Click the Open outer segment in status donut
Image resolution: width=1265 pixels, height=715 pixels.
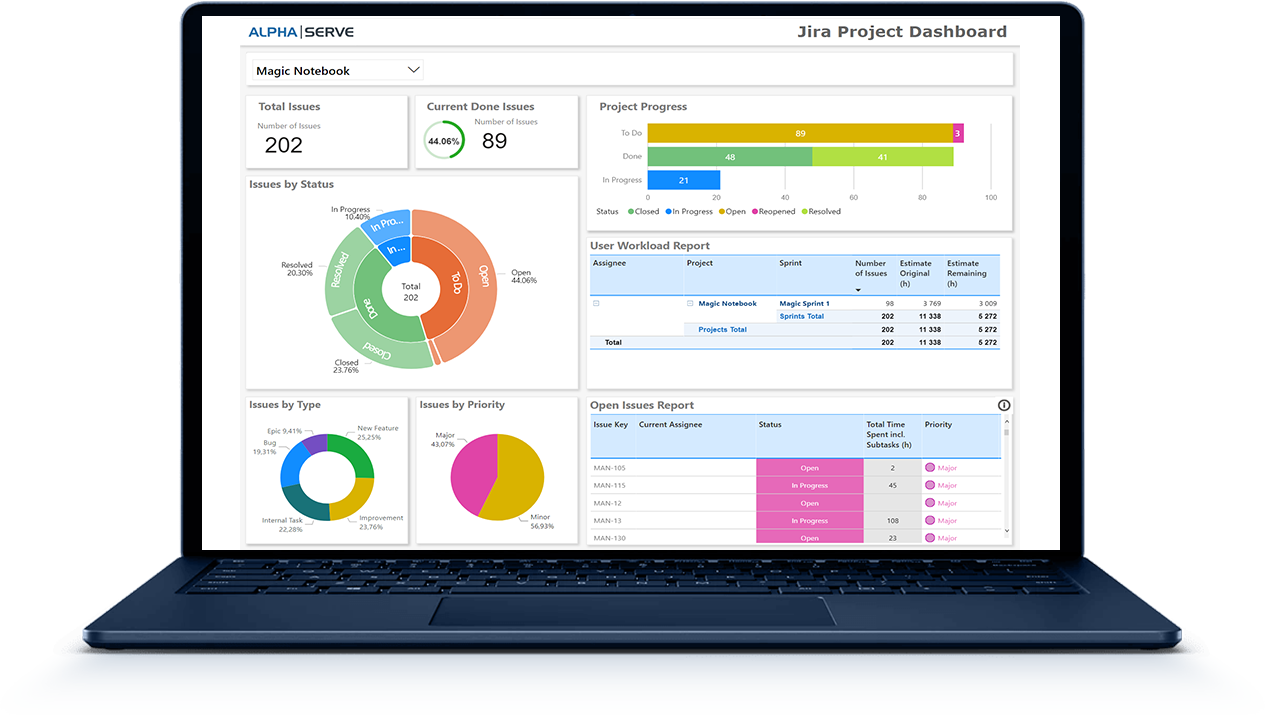click(483, 275)
